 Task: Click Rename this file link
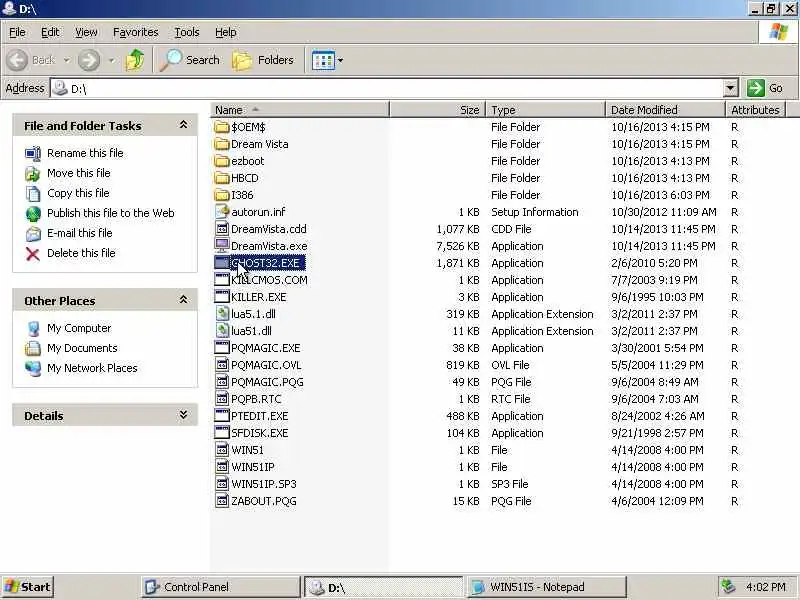click(85, 153)
